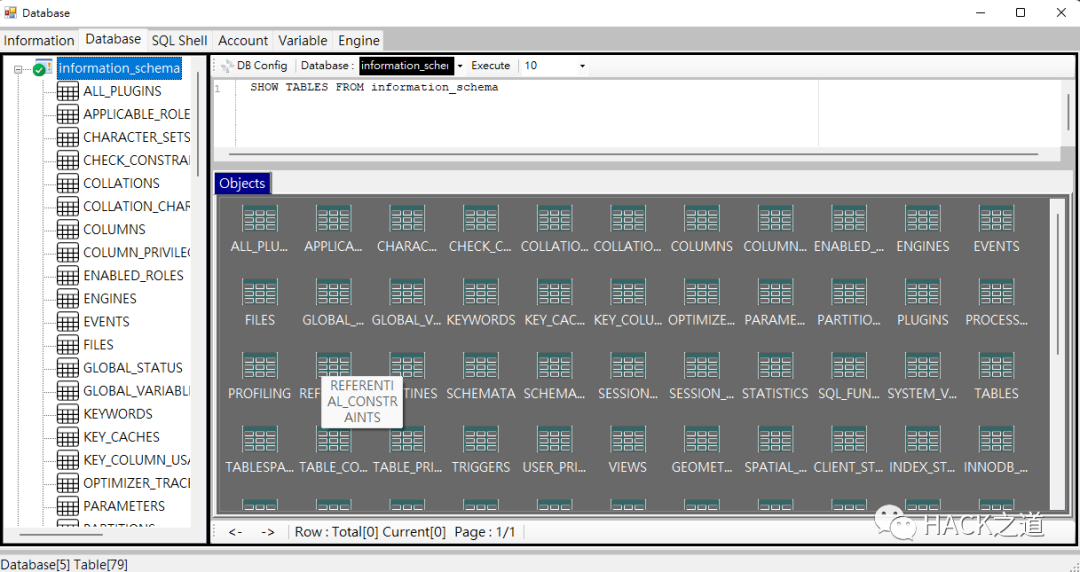1080x572 pixels.
Task: Click the INNODB_... table icon
Action: point(997,440)
